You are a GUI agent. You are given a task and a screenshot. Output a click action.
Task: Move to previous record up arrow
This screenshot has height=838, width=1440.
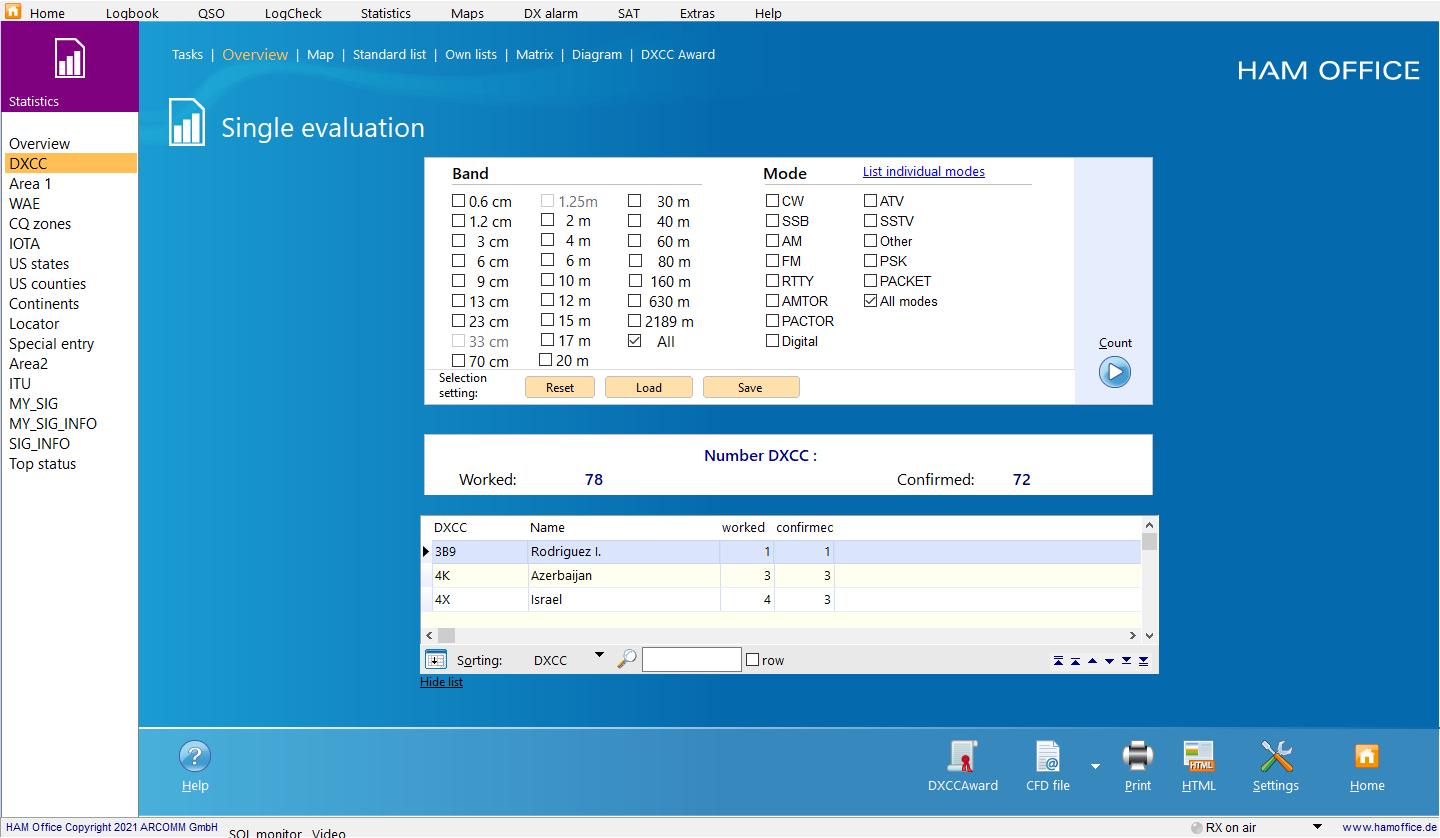(x=1092, y=661)
